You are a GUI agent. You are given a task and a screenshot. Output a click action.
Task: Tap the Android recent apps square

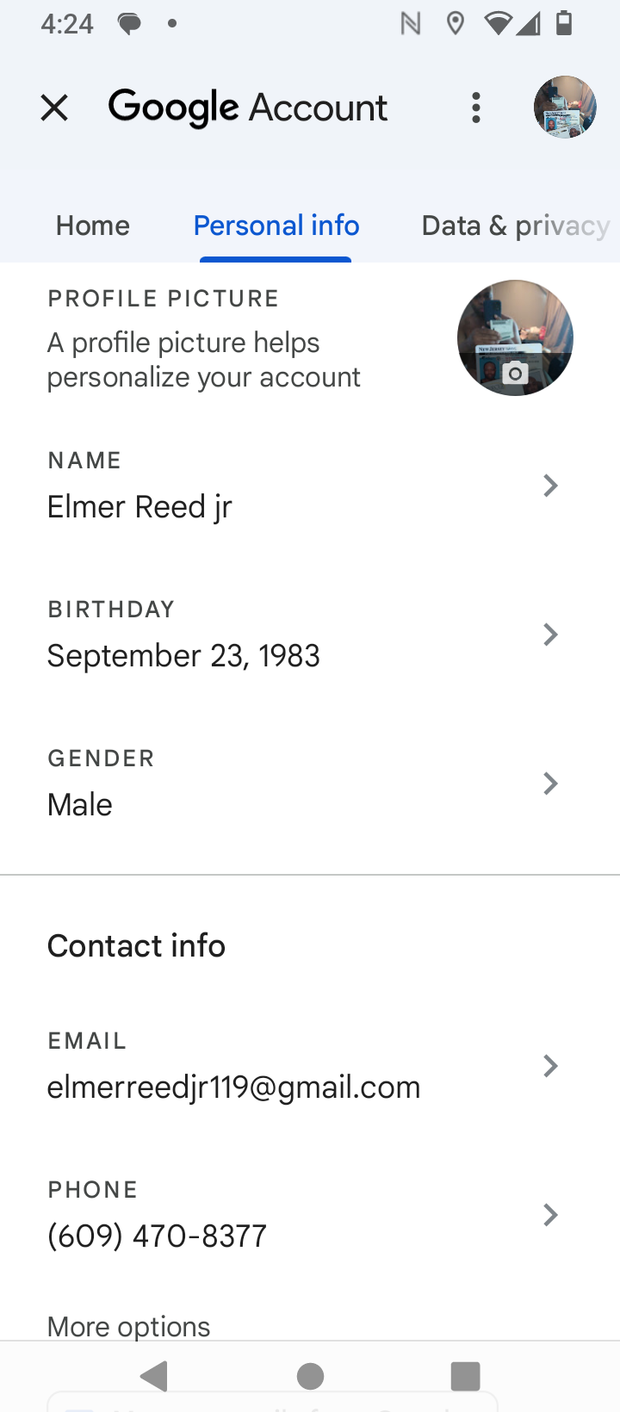(465, 1376)
